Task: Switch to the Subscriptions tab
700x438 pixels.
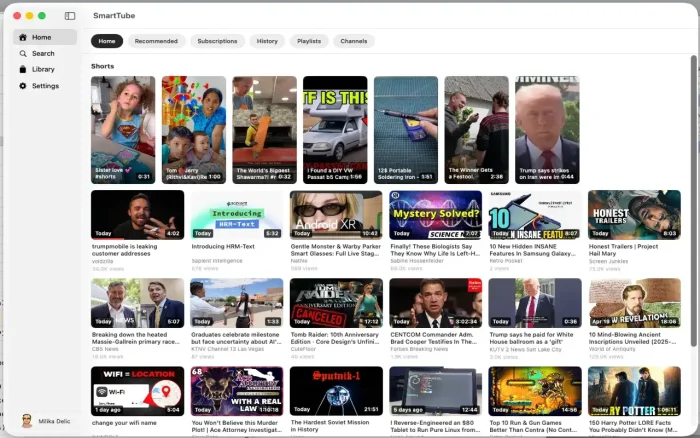Action: click(217, 41)
